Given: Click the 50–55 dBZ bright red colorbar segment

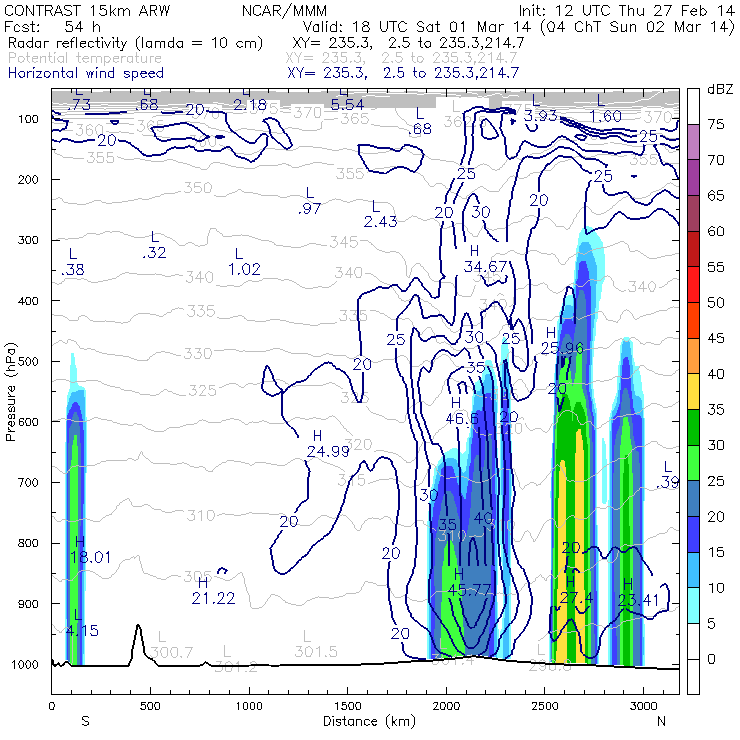Looking at the screenshot, I should [693, 285].
